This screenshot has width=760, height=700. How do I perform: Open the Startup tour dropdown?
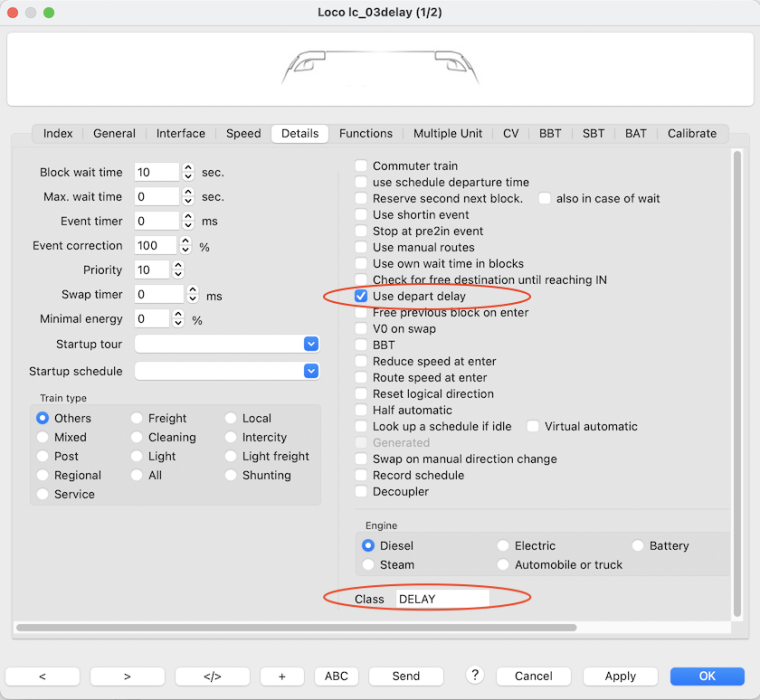point(311,344)
